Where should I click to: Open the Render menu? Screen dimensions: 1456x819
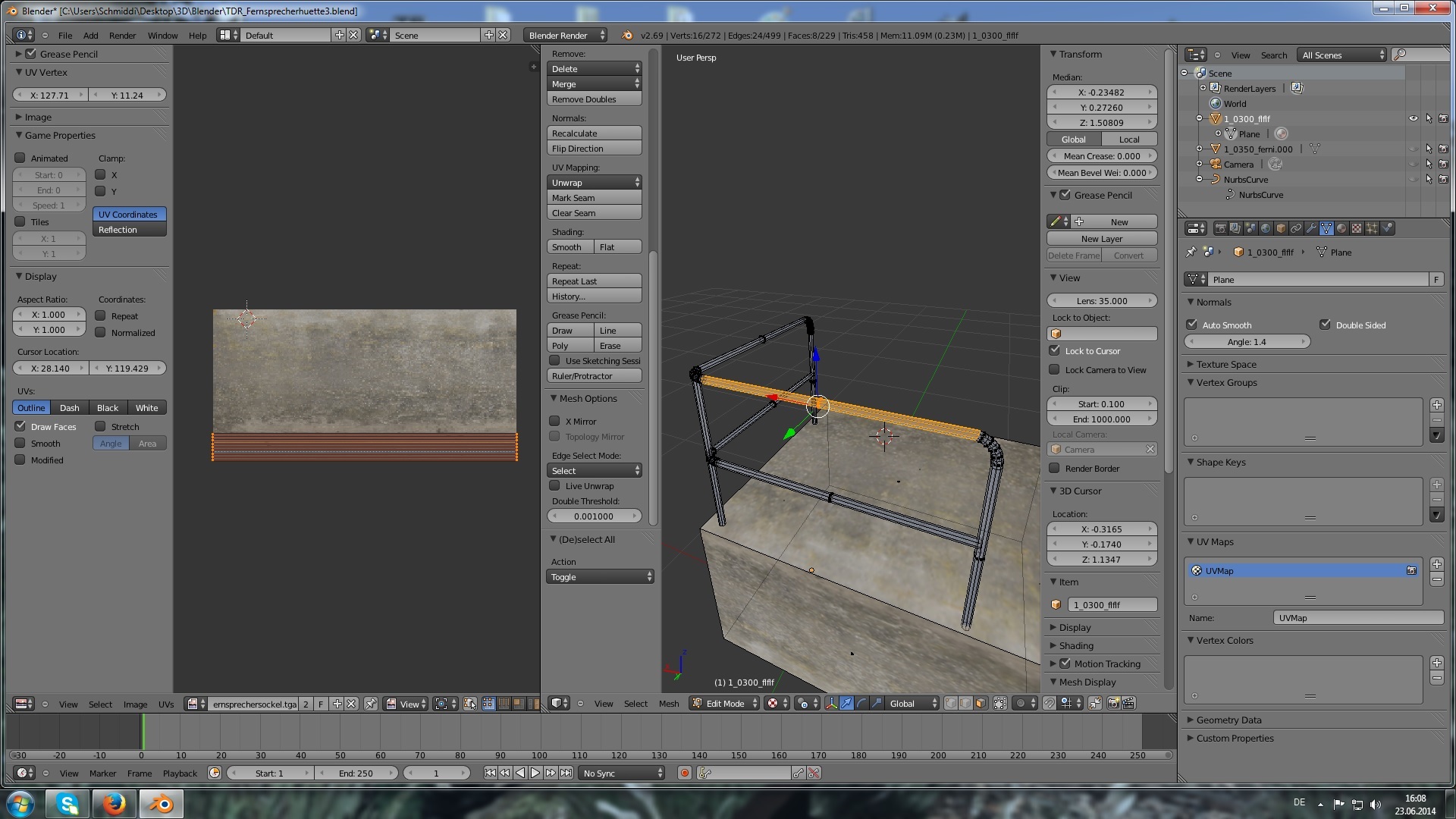122,36
